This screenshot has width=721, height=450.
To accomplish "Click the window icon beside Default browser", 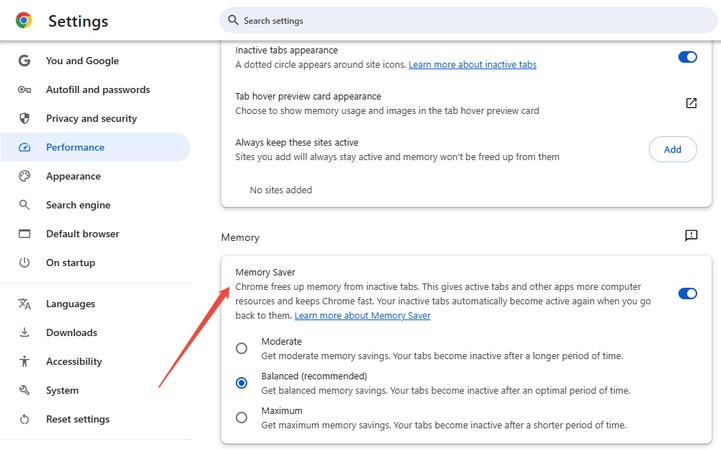I will 24,234.
